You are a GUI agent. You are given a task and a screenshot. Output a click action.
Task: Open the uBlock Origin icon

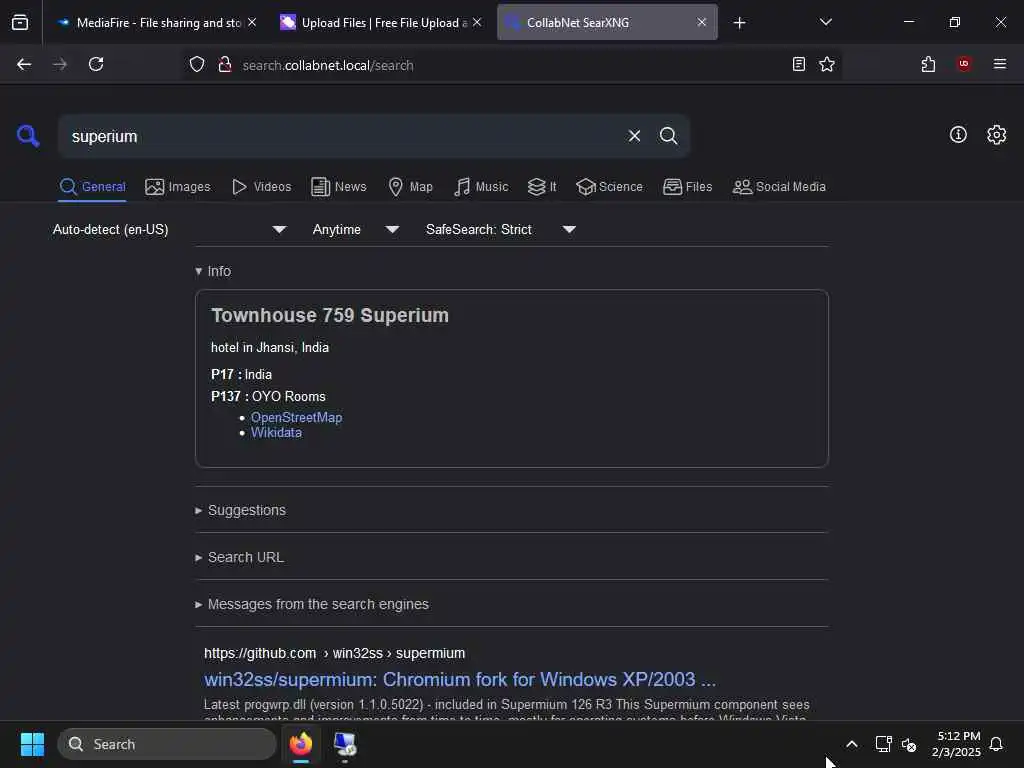click(x=964, y=64)
